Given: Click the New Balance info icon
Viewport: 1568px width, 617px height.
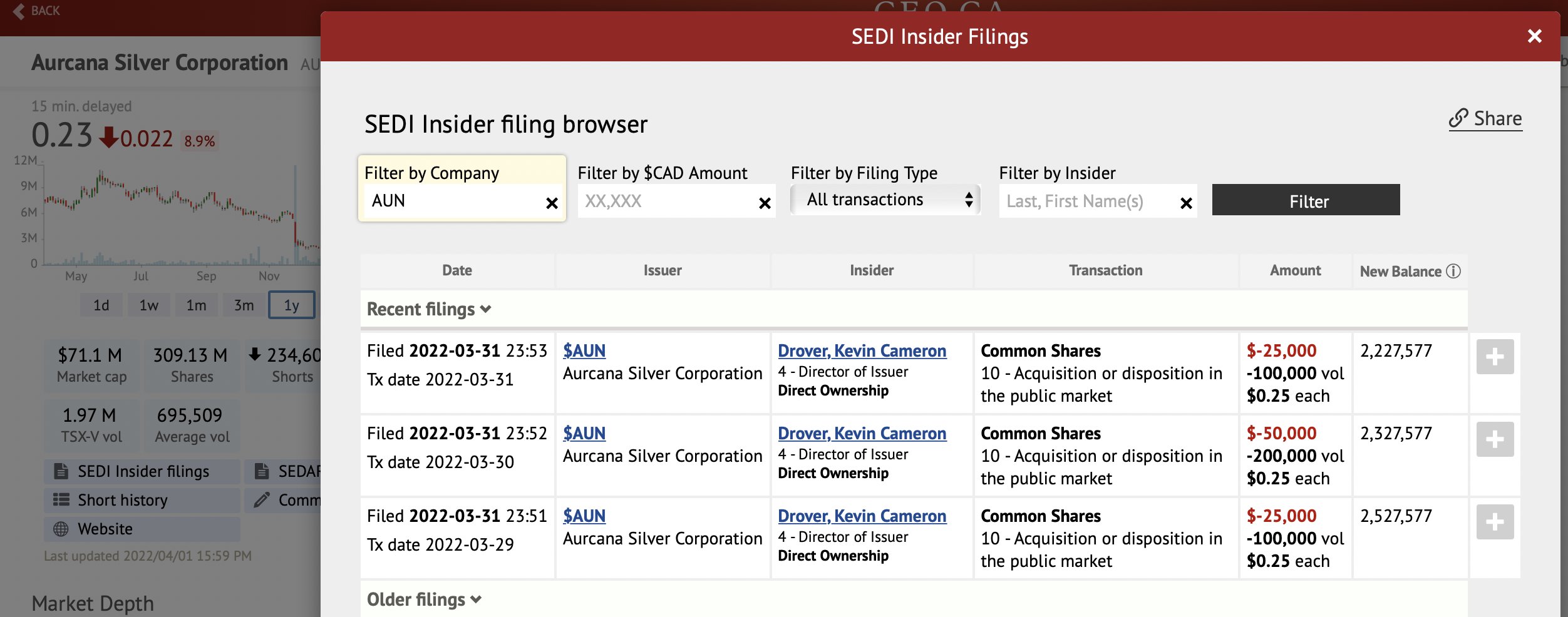Looking at the screenshot, I should point(1453,271).
